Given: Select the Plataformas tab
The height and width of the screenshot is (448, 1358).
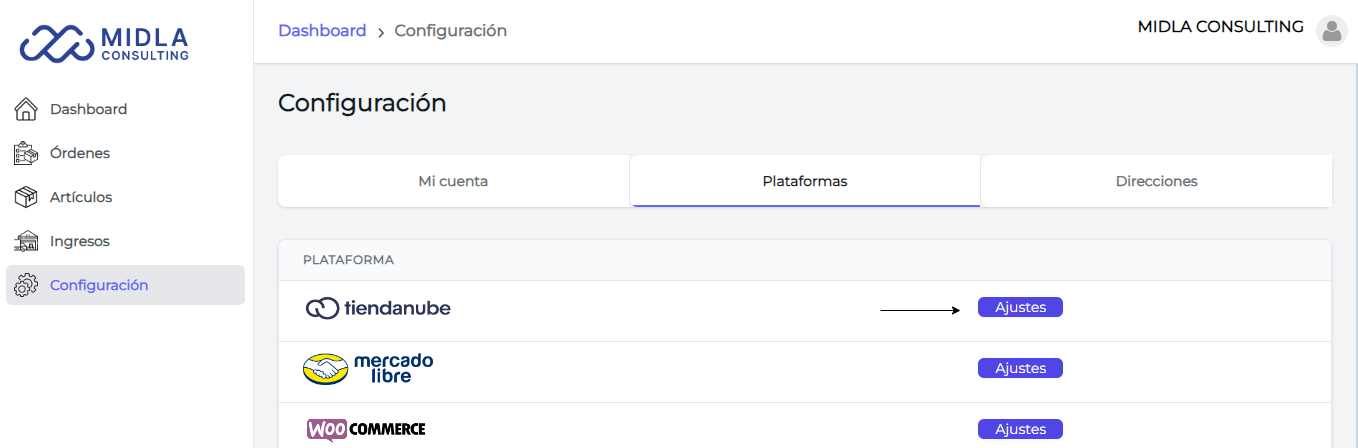Looking at the screenshot, I should [805, 181].
